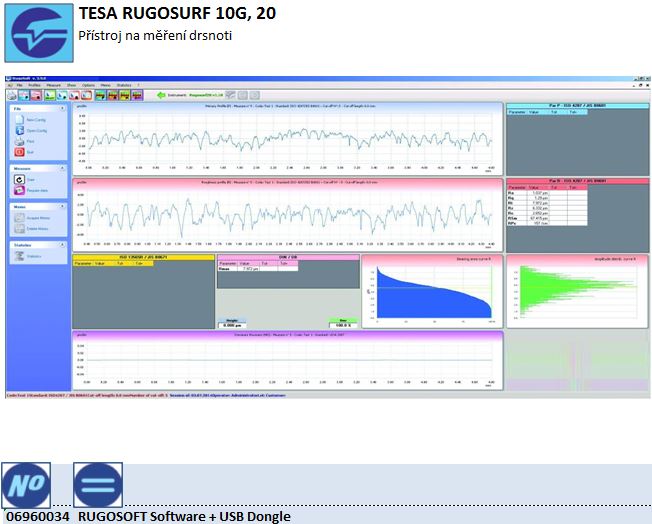
Task: Click the New Config page icon in sidebar
Action: click(x=20, y=120)
